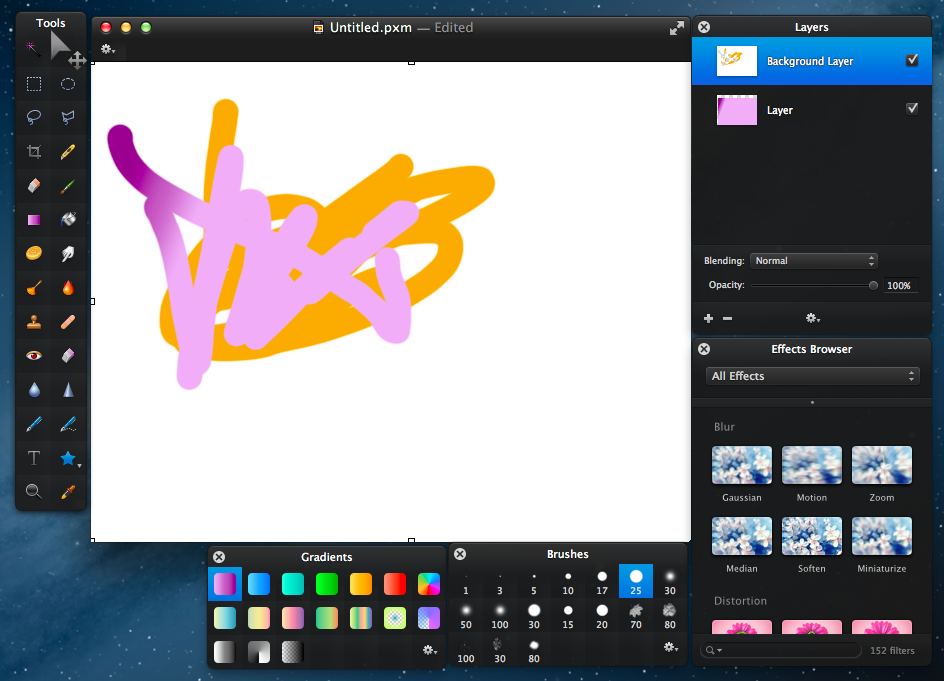Image resolution: width=944 pixels, height=681 pixels.
Task: Select the size 30 brush preset
Action: (669, 581)
